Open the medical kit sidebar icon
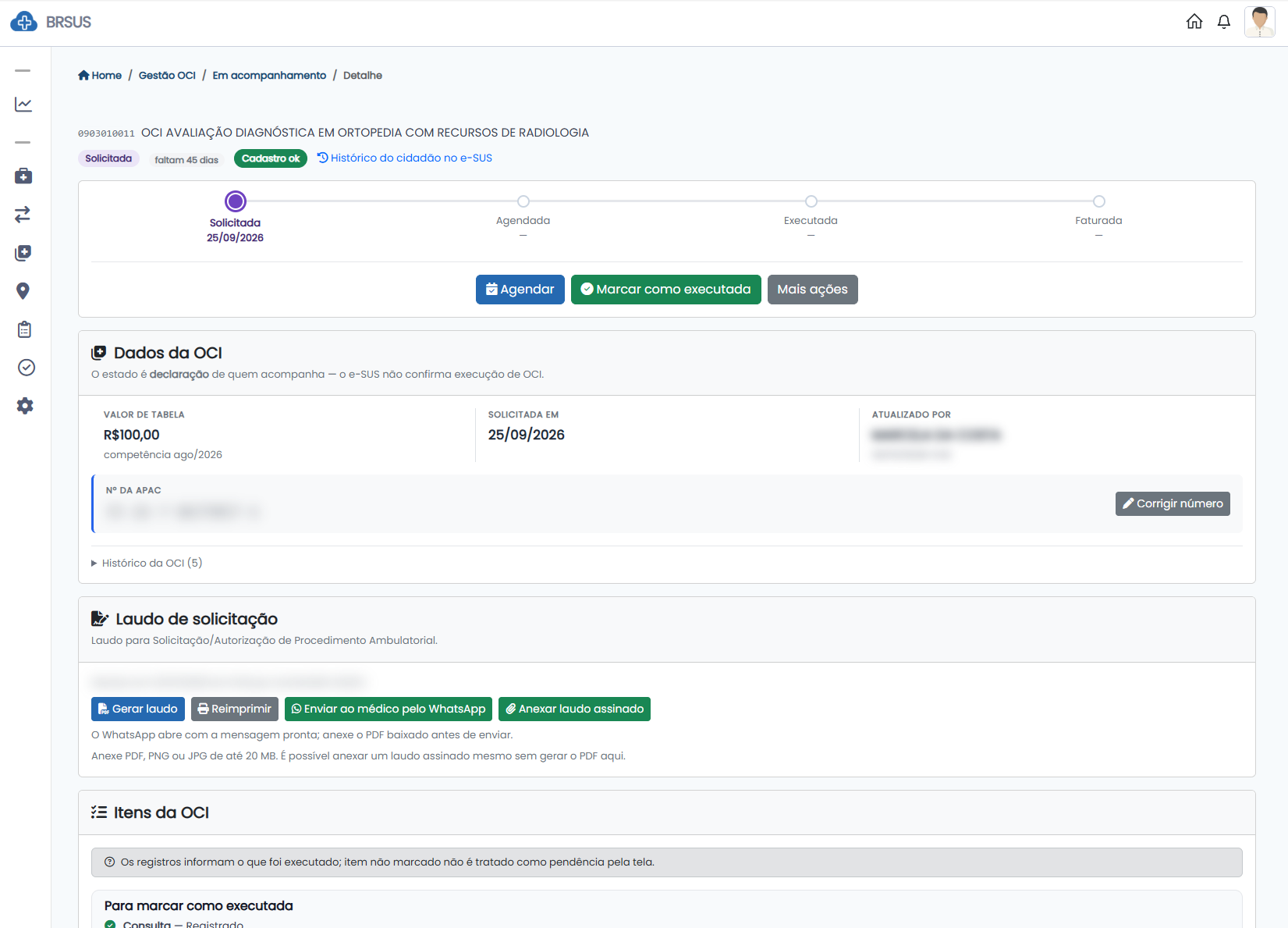Image resolution: width=1288 pixels, height=928 pixels. coord(23,176)
